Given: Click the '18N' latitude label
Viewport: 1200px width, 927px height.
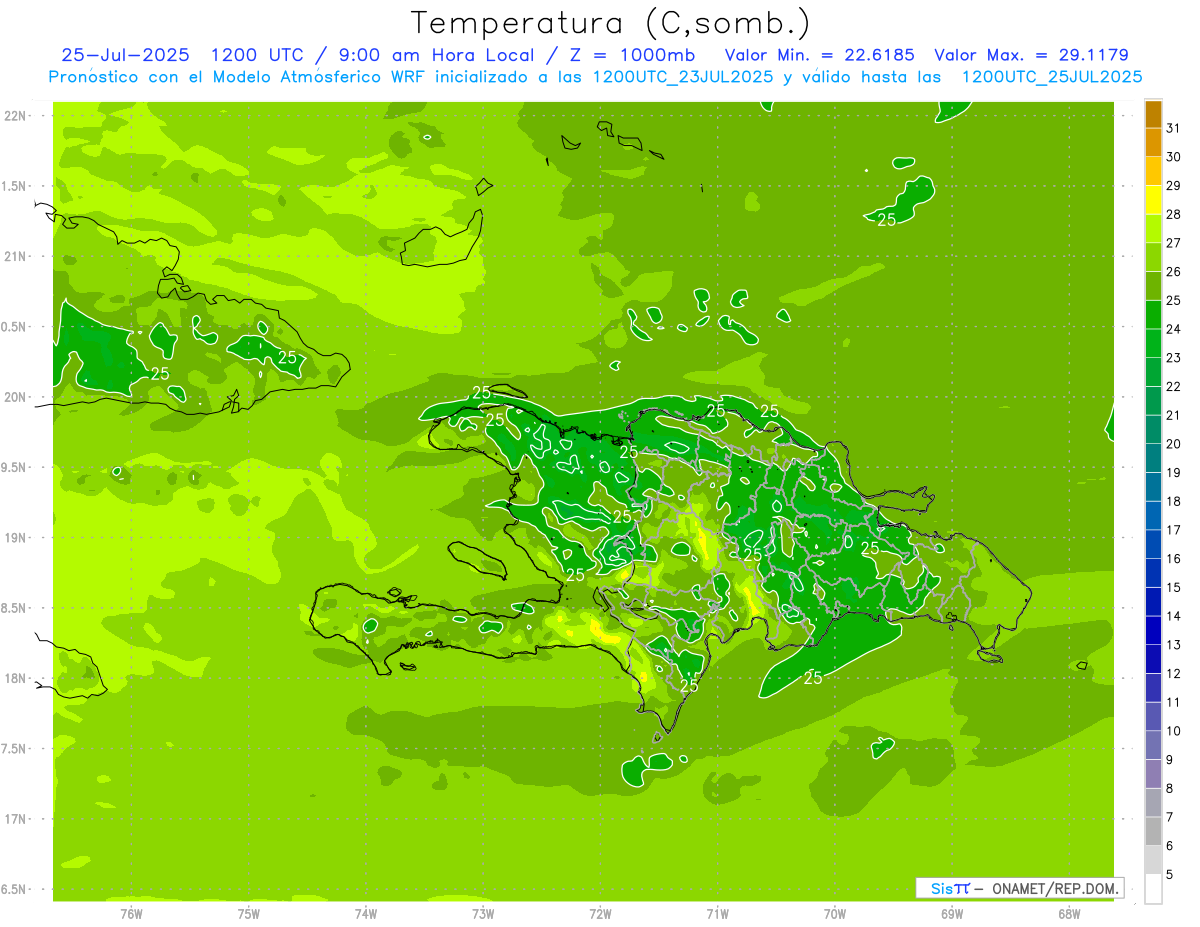Looking at the screenshot, I should (x=16, y=678).
